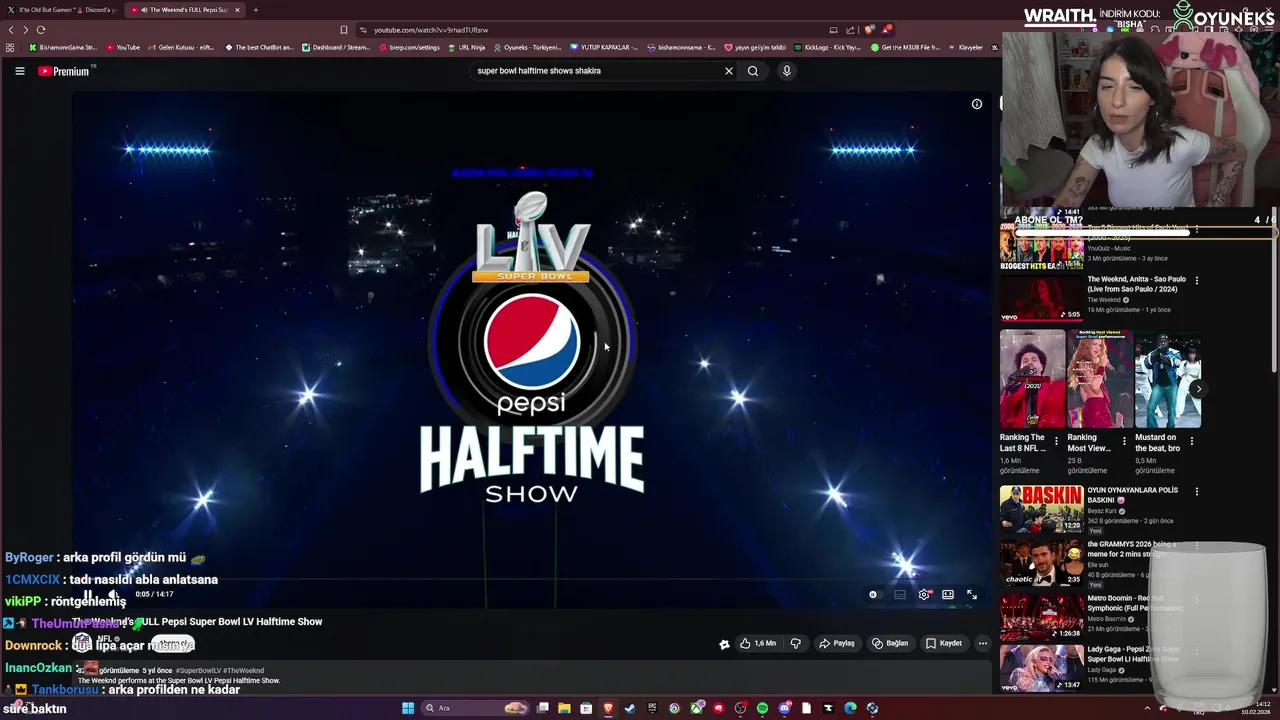
Task: Click the sparkle icon left of like button
Action: (x=724, y=644)
